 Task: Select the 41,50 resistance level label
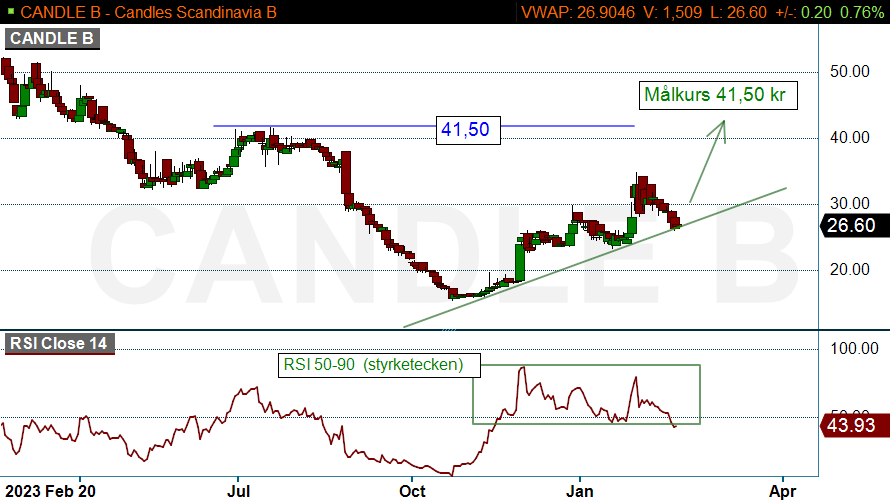[468, 130]
